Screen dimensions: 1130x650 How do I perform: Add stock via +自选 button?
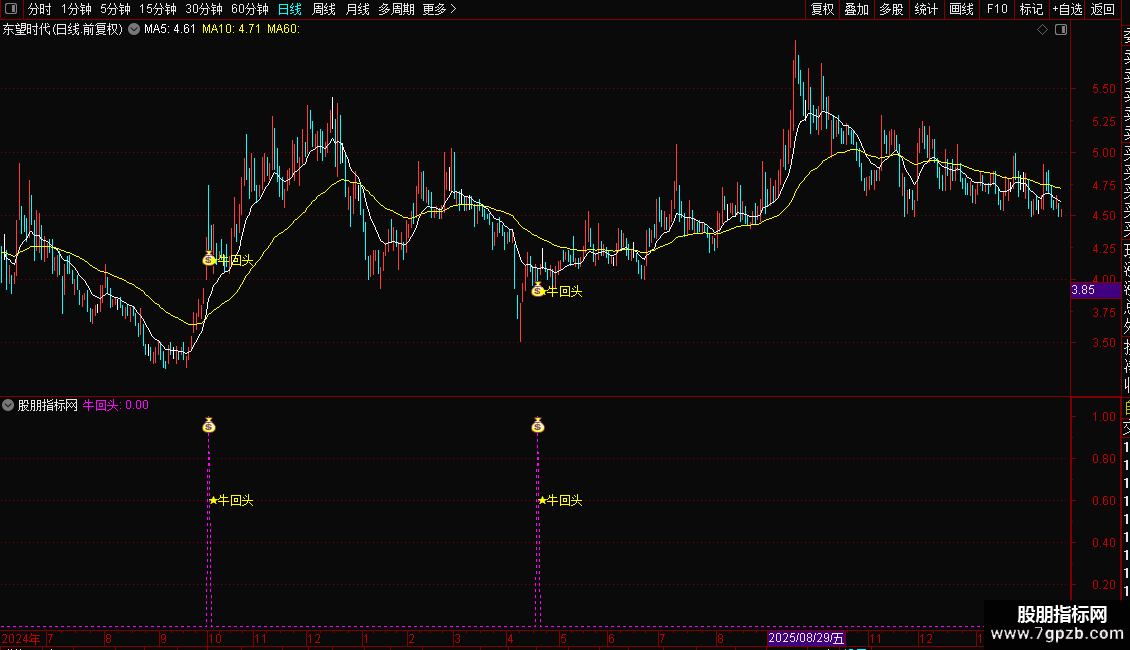click(x=1067, y=9)
